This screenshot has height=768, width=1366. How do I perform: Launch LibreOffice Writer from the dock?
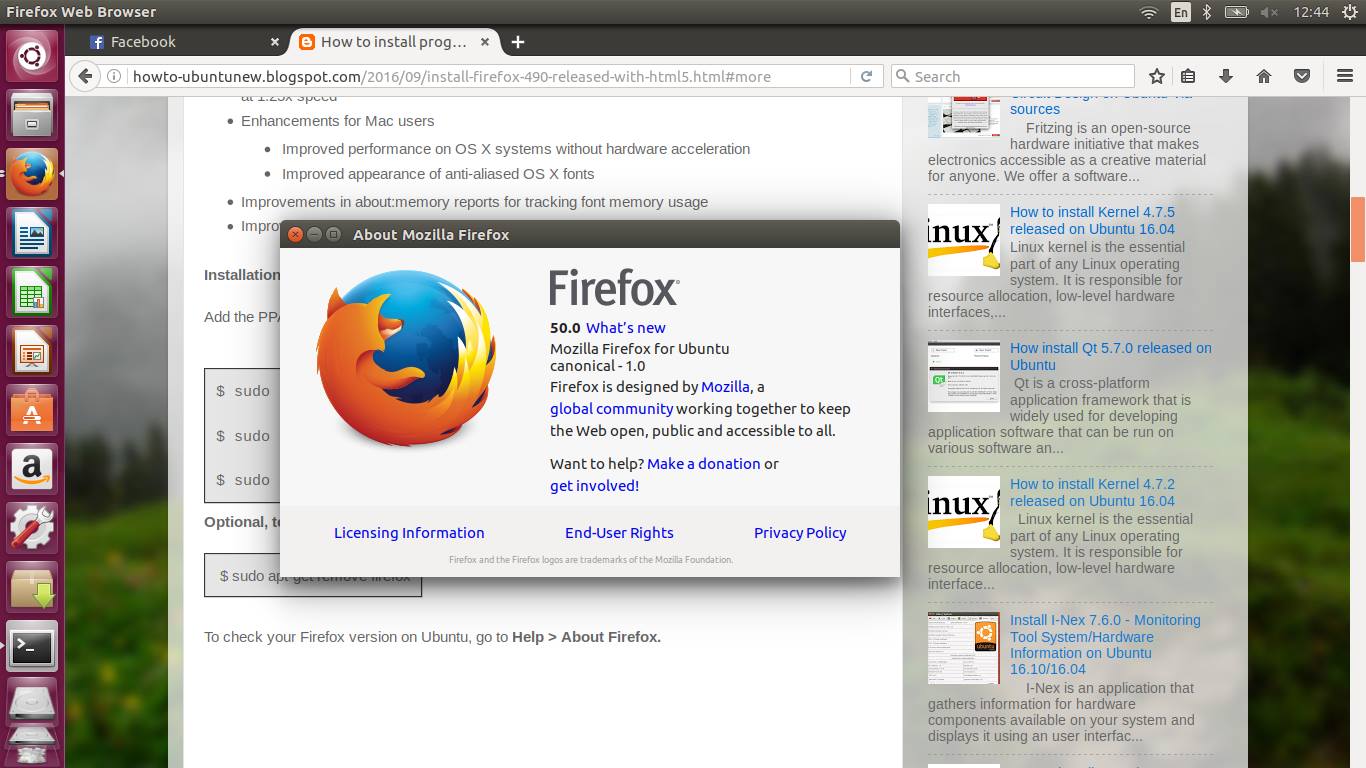tap(32, 233)
